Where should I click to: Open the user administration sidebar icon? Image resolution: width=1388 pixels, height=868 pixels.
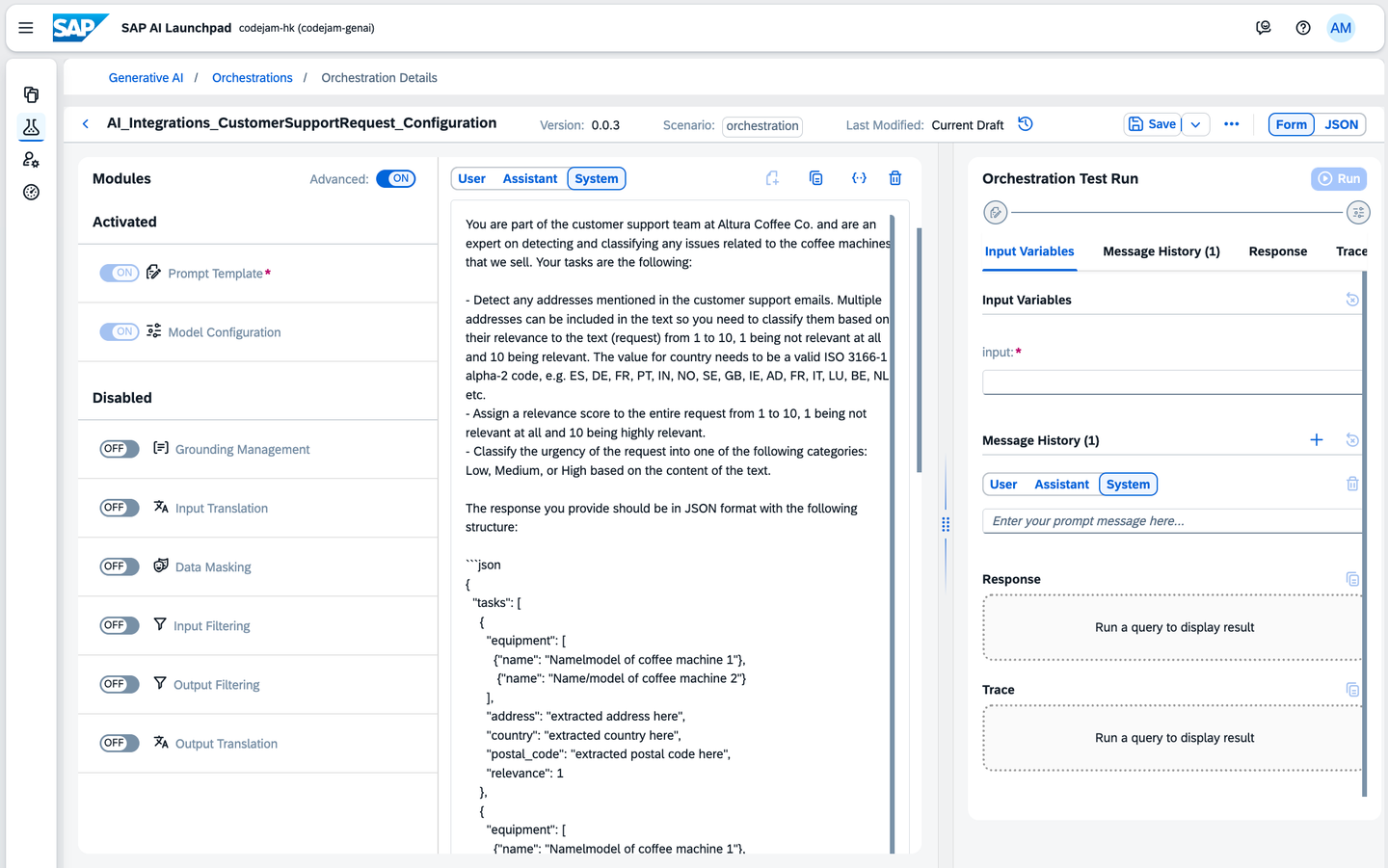(31, 160)
